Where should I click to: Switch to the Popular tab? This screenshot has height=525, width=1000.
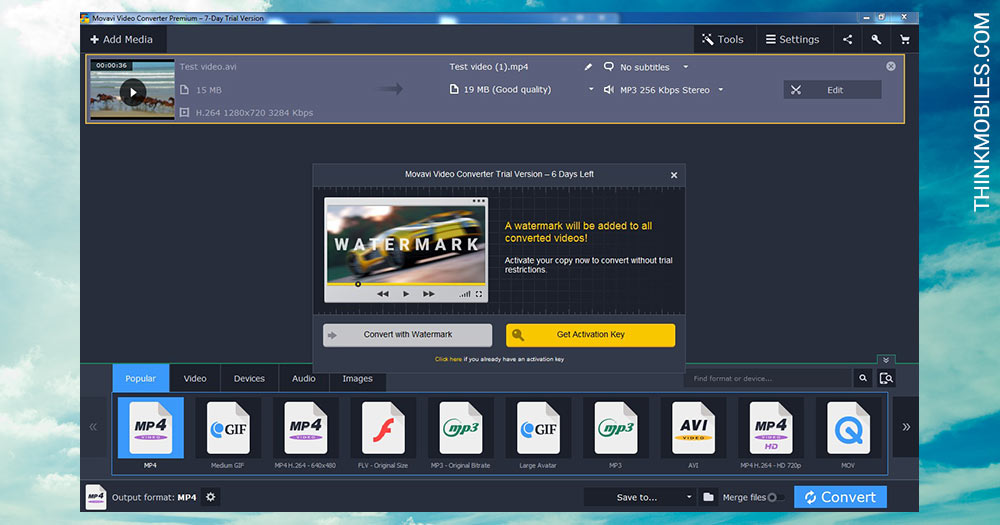tap(140, 378)
